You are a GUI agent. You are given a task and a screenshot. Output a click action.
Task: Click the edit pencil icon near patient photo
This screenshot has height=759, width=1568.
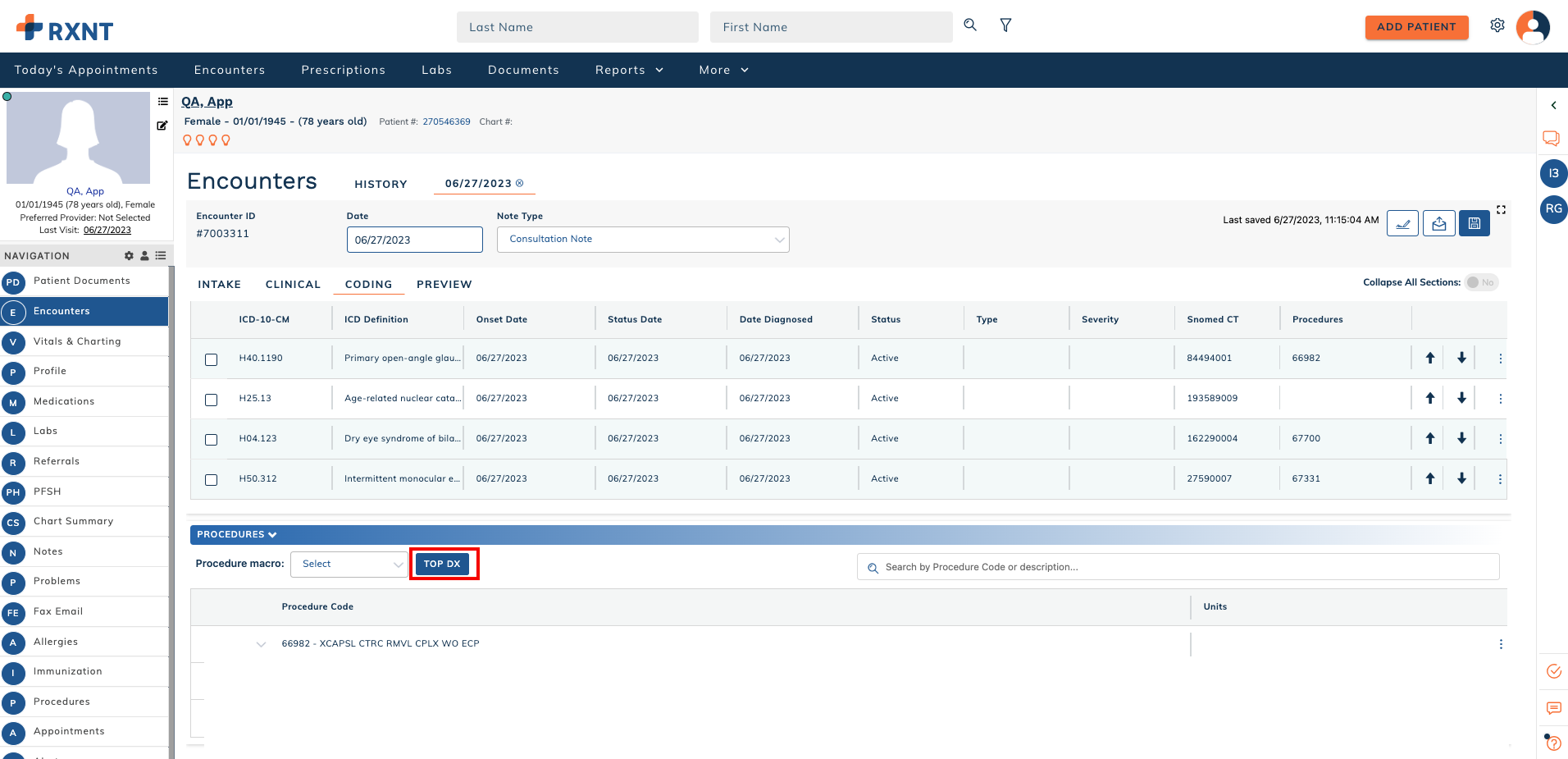coord(162,126)
